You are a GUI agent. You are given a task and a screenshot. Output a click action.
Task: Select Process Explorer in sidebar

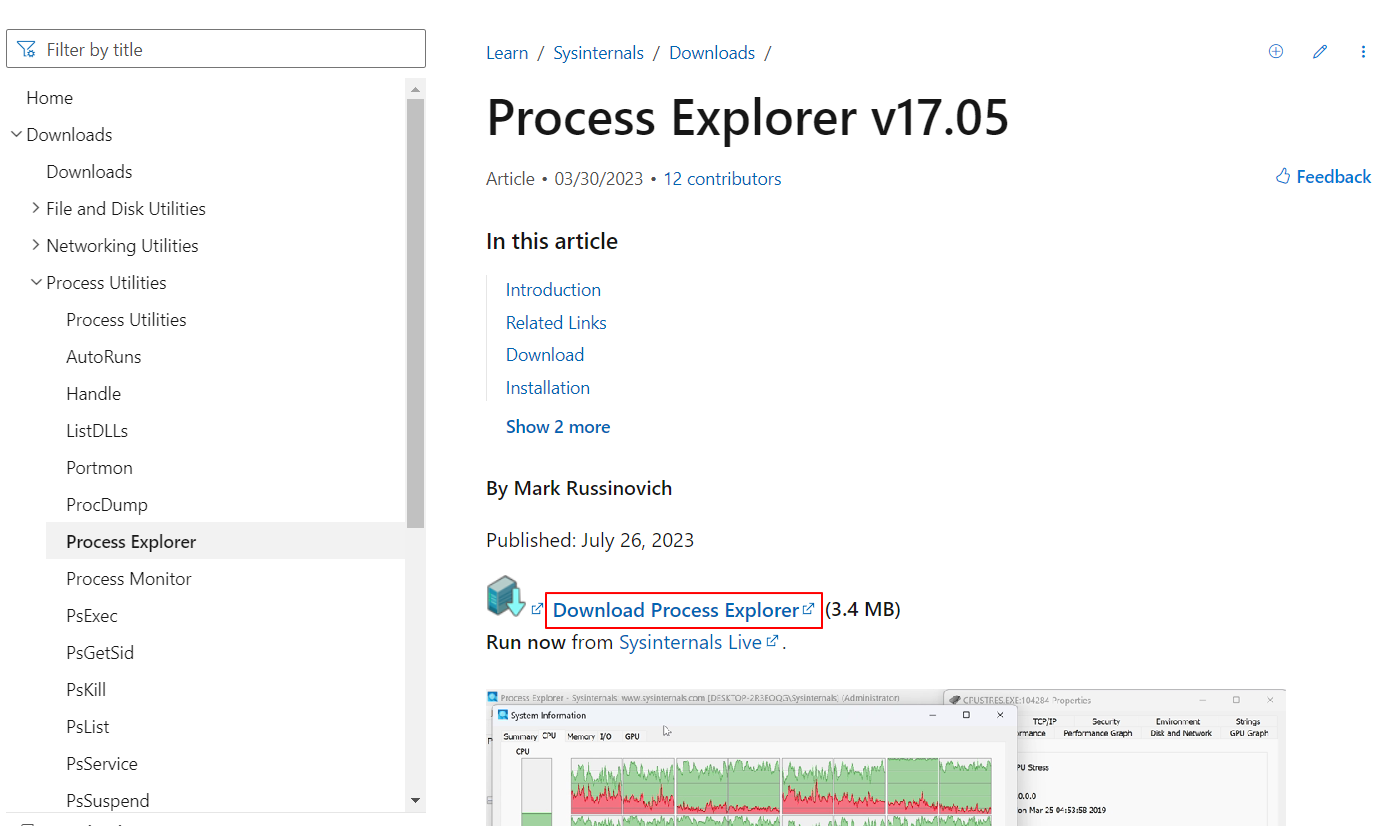coord(225,542)
